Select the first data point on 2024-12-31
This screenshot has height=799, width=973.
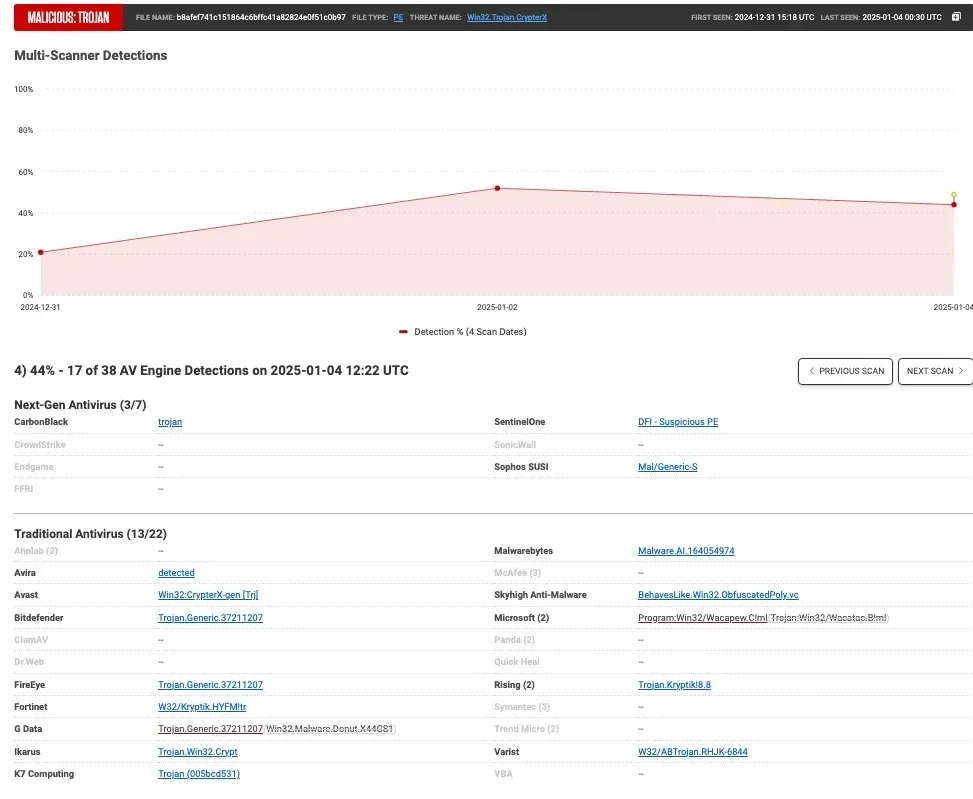40,253
